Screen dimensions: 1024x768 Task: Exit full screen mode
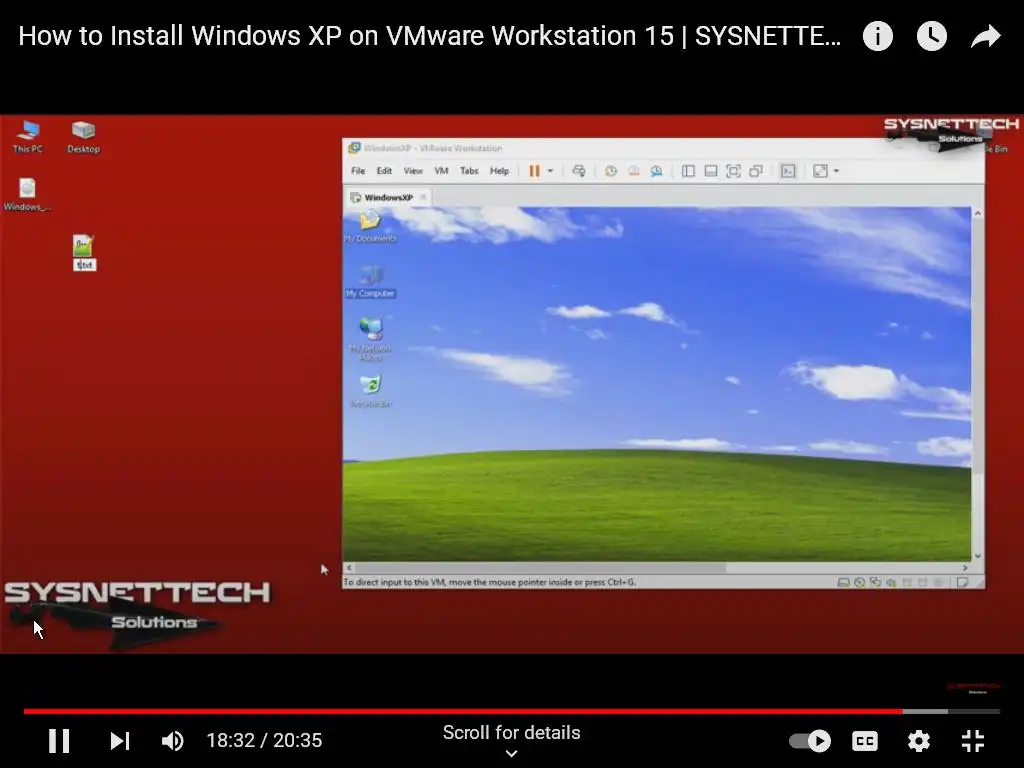tap(973, 741)
